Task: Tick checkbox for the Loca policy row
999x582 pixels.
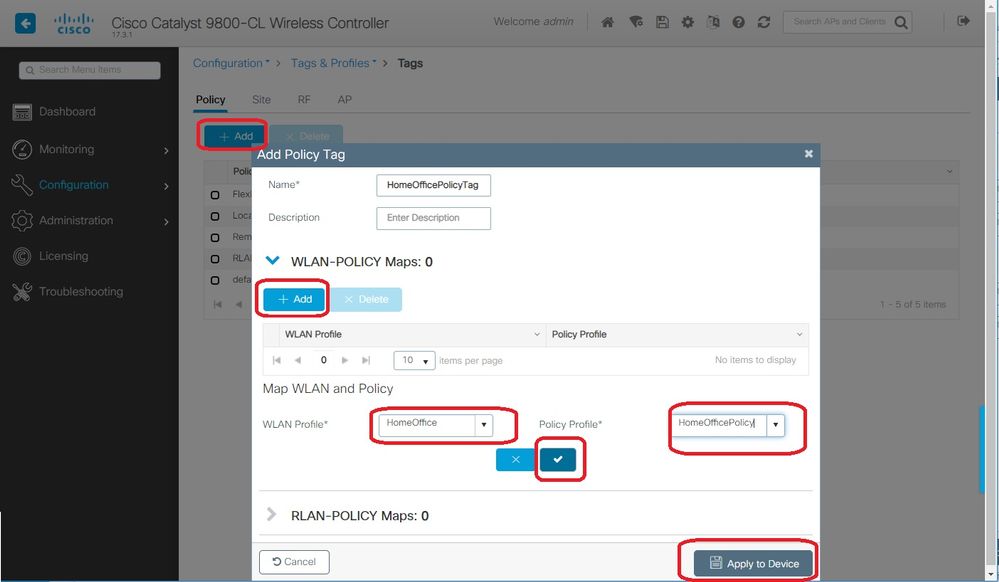Action: (x=215, y=216)
